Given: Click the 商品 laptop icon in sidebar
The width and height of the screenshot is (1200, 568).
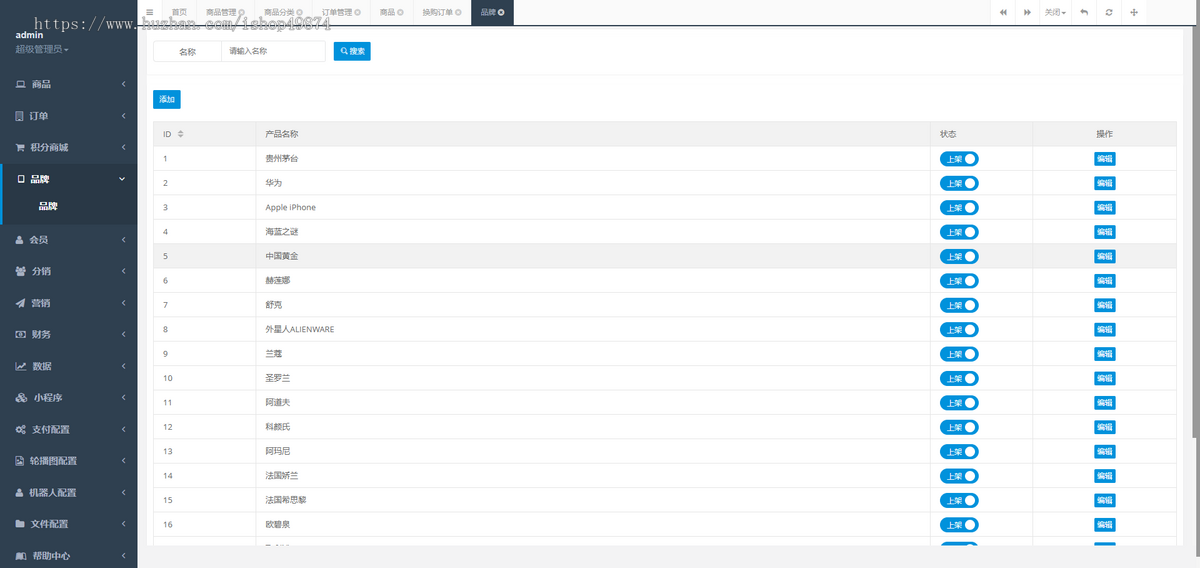Looking at the screenshot, I should (20, 84).
